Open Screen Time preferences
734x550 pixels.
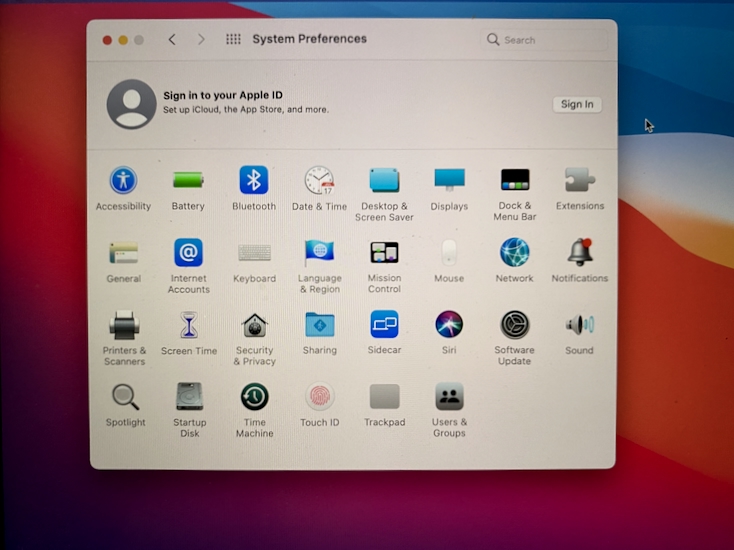[x=189, y=325]
